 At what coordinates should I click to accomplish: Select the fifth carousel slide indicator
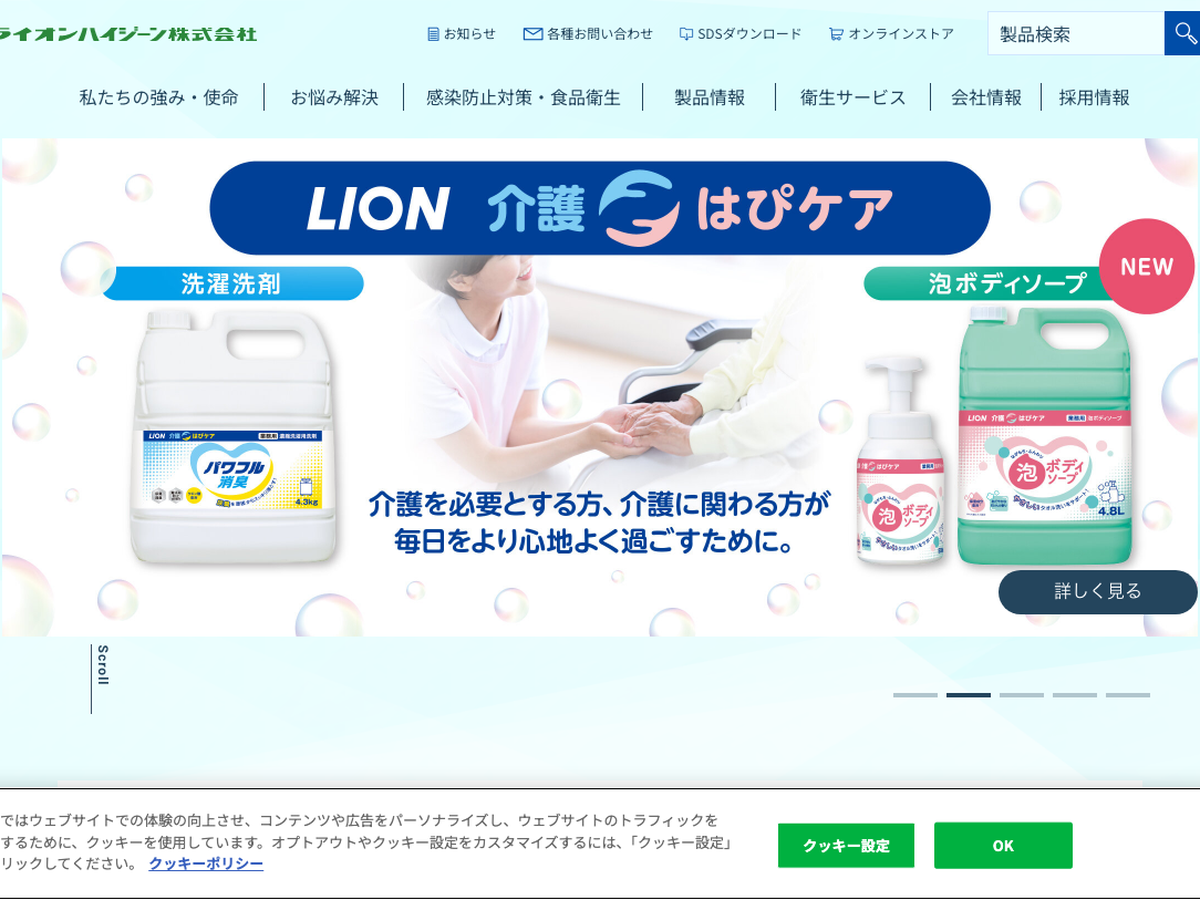coord(1128,695)
